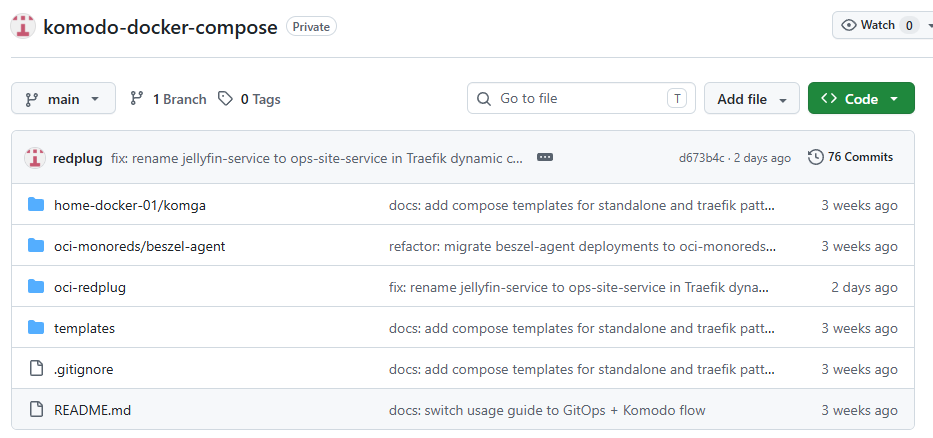Viewport: 933px width, 438px height.
Task: Focus the Go to file search field
Action: (x=581, y=98)
